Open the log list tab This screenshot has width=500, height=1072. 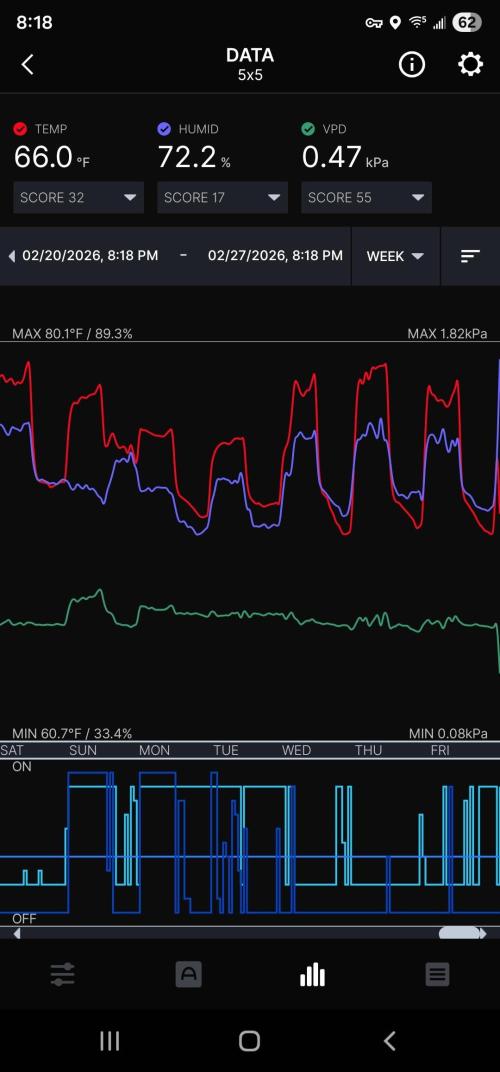(438, 974)
